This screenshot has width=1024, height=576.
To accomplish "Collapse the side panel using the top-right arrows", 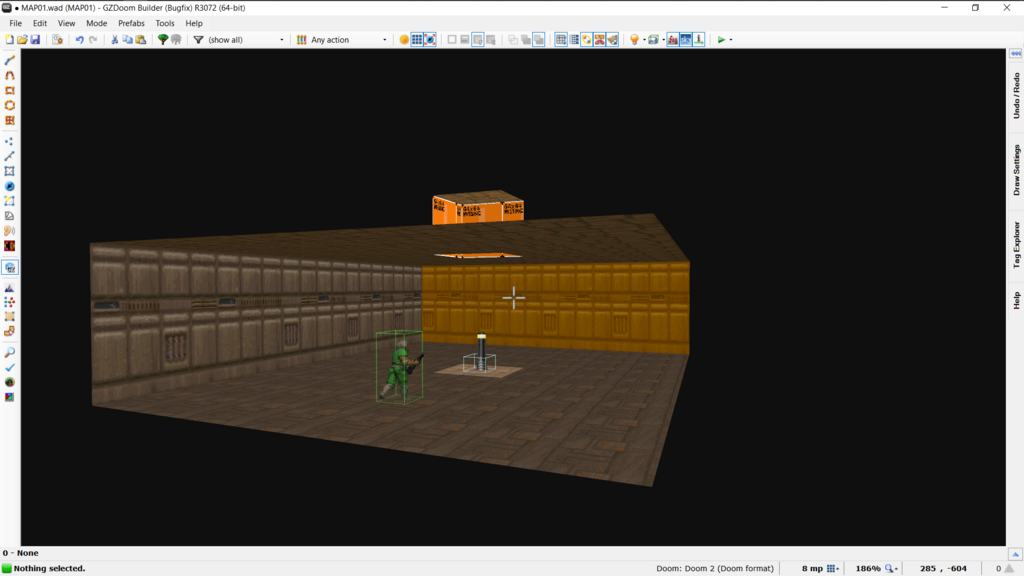I will (1016, 54).
